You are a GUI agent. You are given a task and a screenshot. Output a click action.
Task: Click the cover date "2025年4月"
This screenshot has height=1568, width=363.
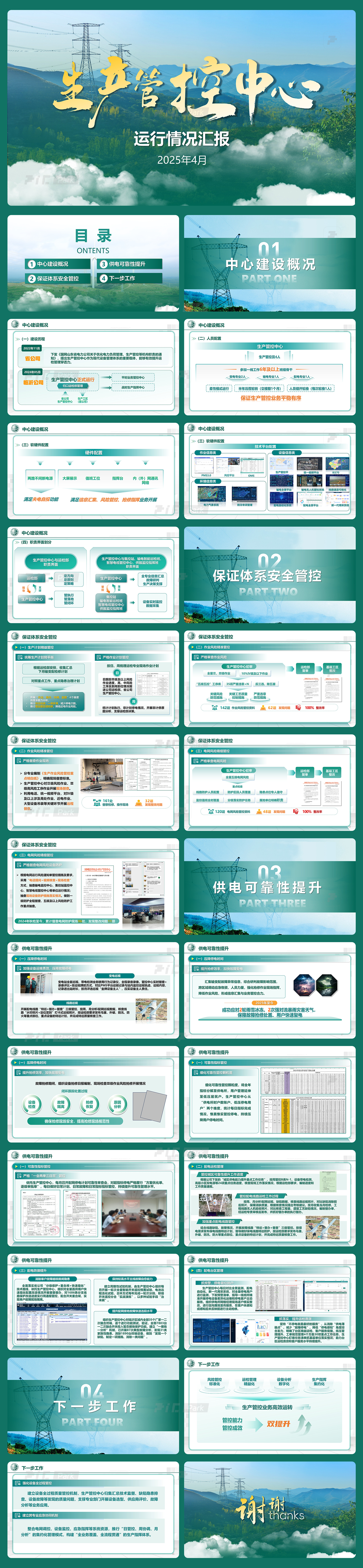tap(181, 161)
